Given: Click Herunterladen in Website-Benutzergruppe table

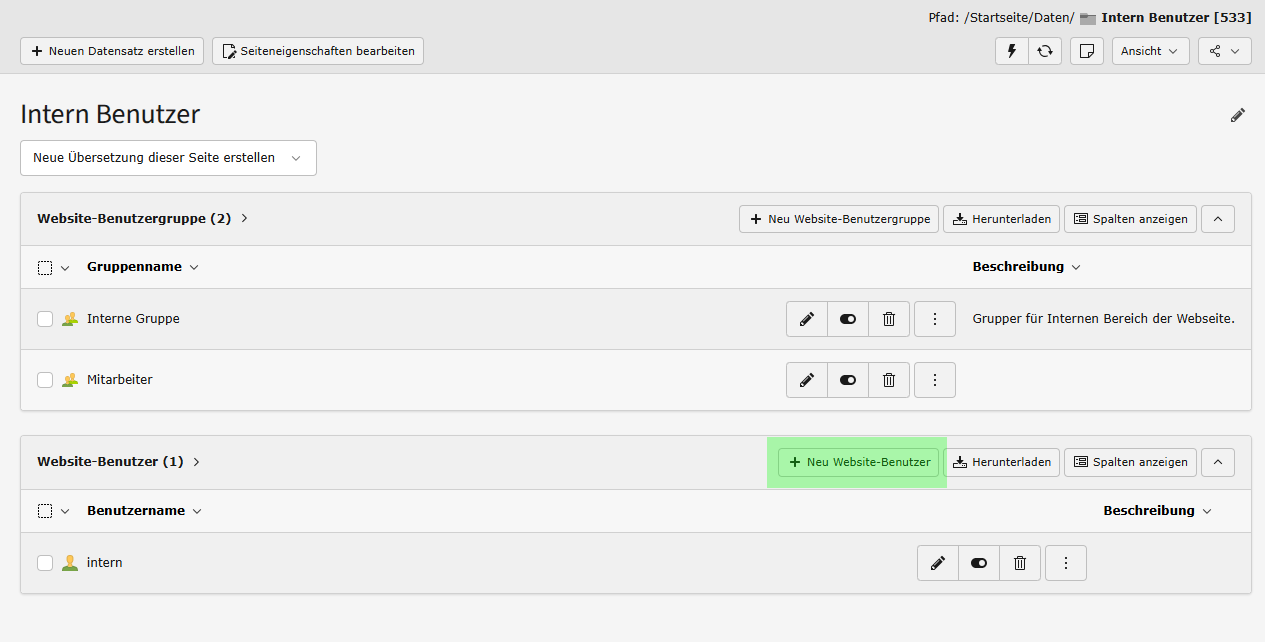Looking at the screenshot, I should (1001, 219).
